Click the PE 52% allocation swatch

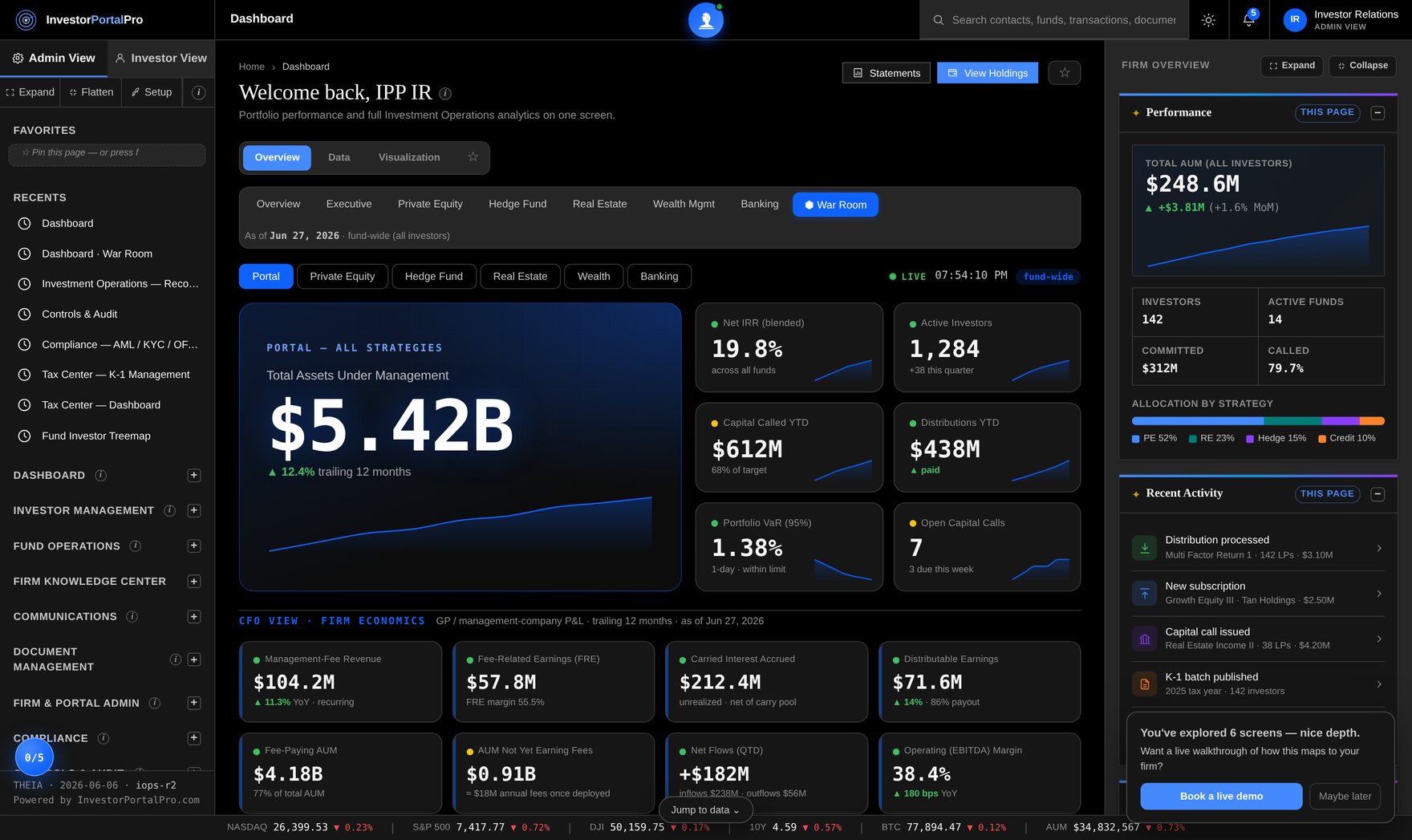[x=1136, y=439]
